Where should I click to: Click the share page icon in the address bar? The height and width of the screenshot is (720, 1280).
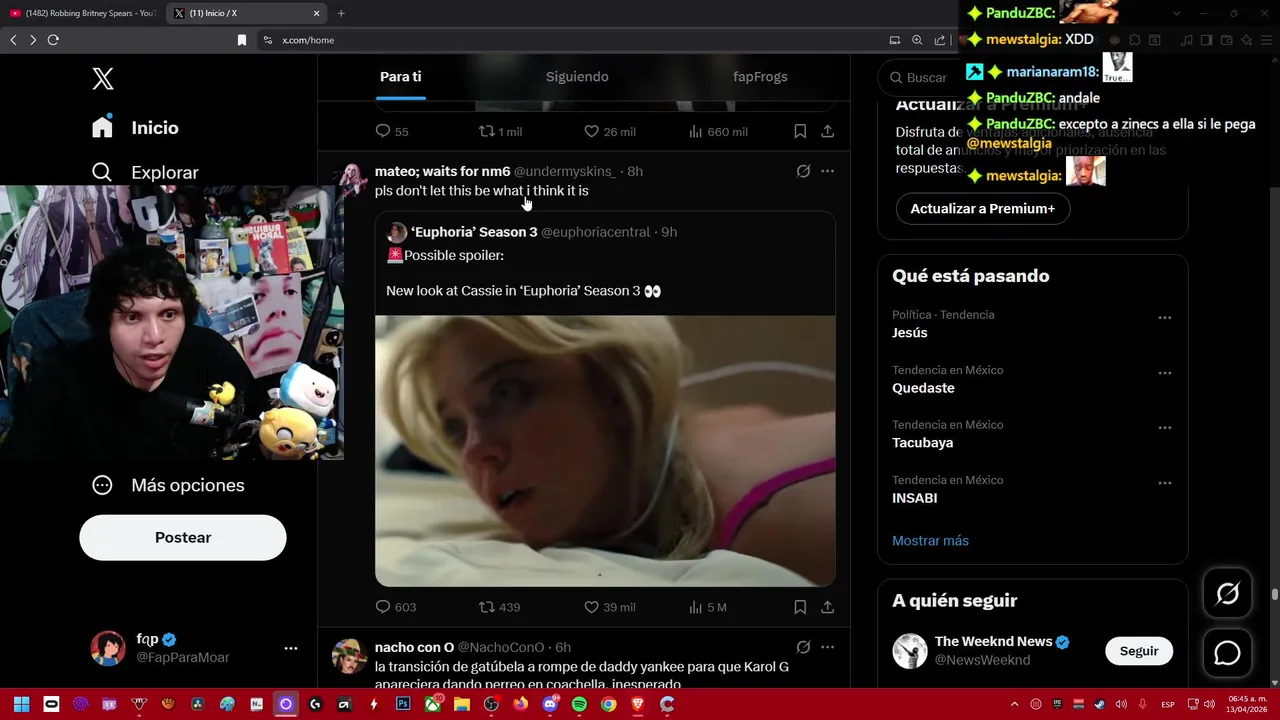coord(940,40)
